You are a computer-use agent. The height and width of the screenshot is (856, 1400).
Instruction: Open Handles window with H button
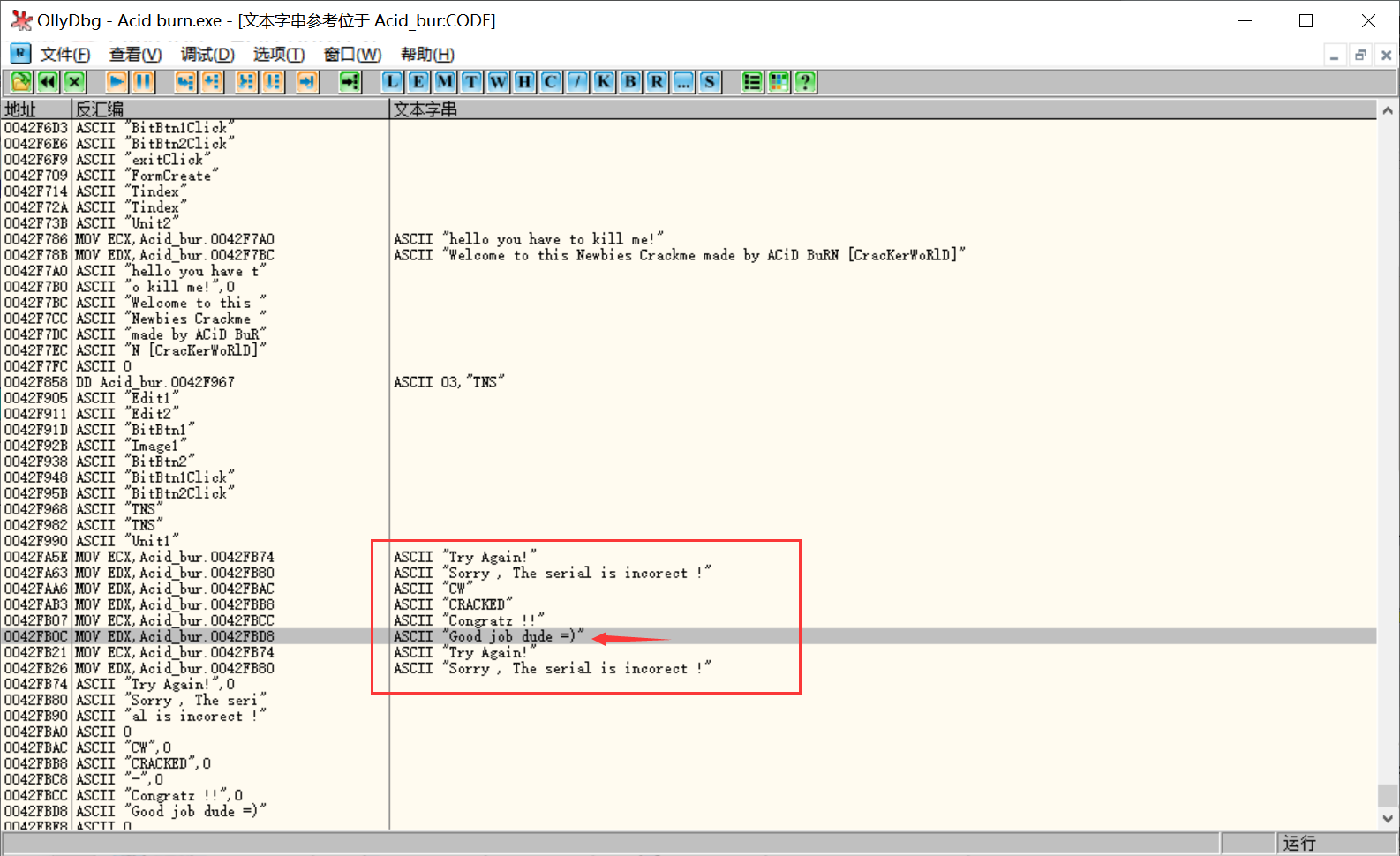524,82
